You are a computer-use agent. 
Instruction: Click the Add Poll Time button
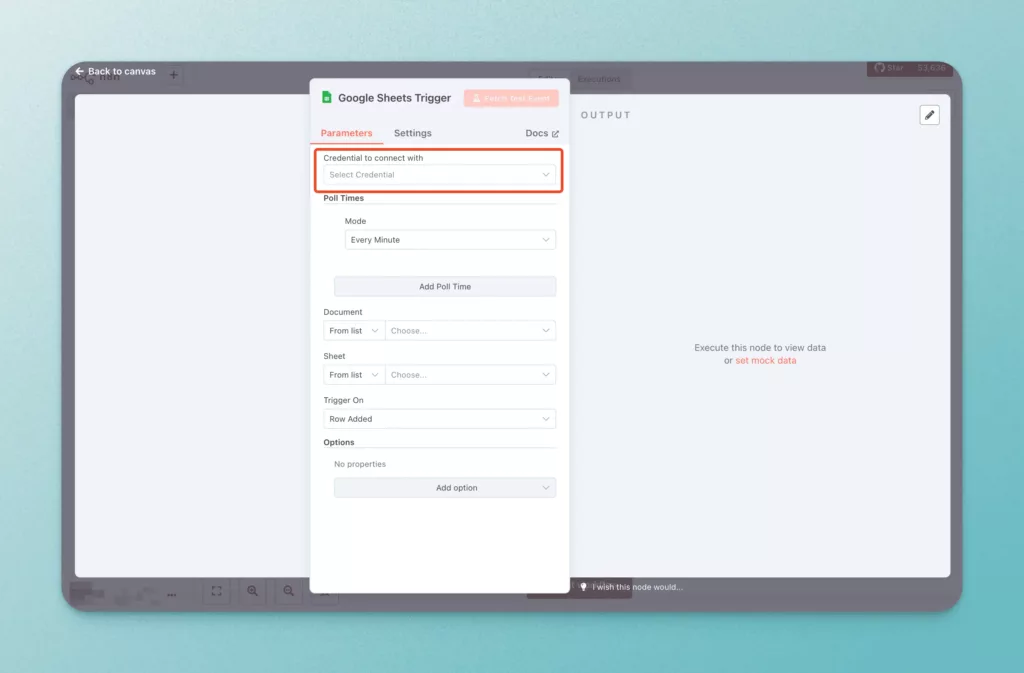pos(445,287)
